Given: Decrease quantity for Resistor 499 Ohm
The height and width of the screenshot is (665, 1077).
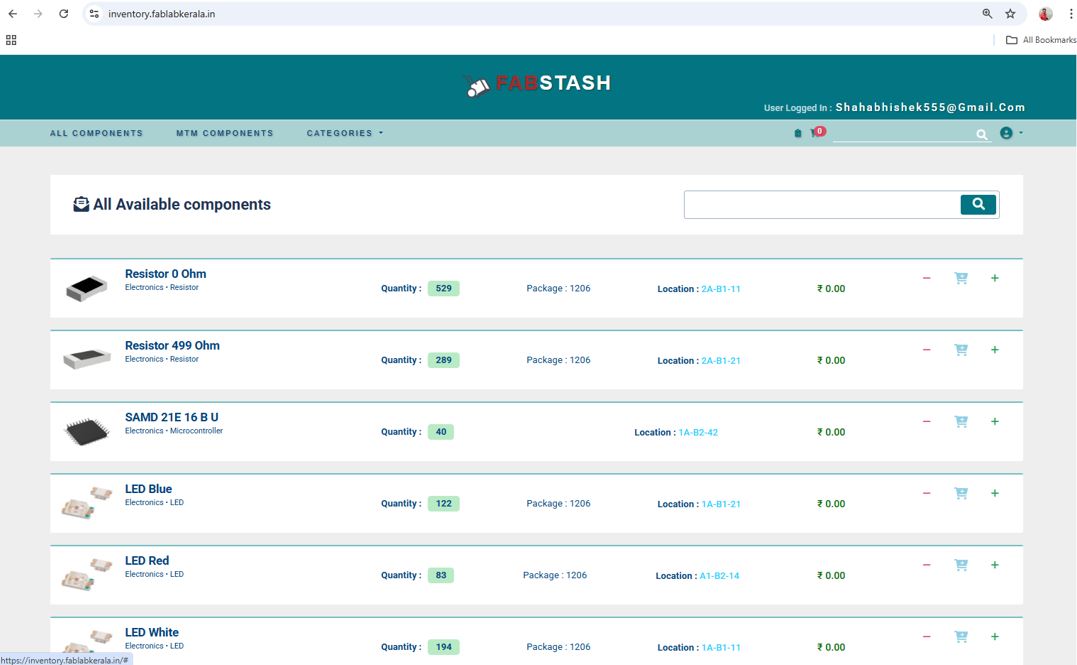Looking at the screenshot, I should pyautogui.click(x=927, y=350).
